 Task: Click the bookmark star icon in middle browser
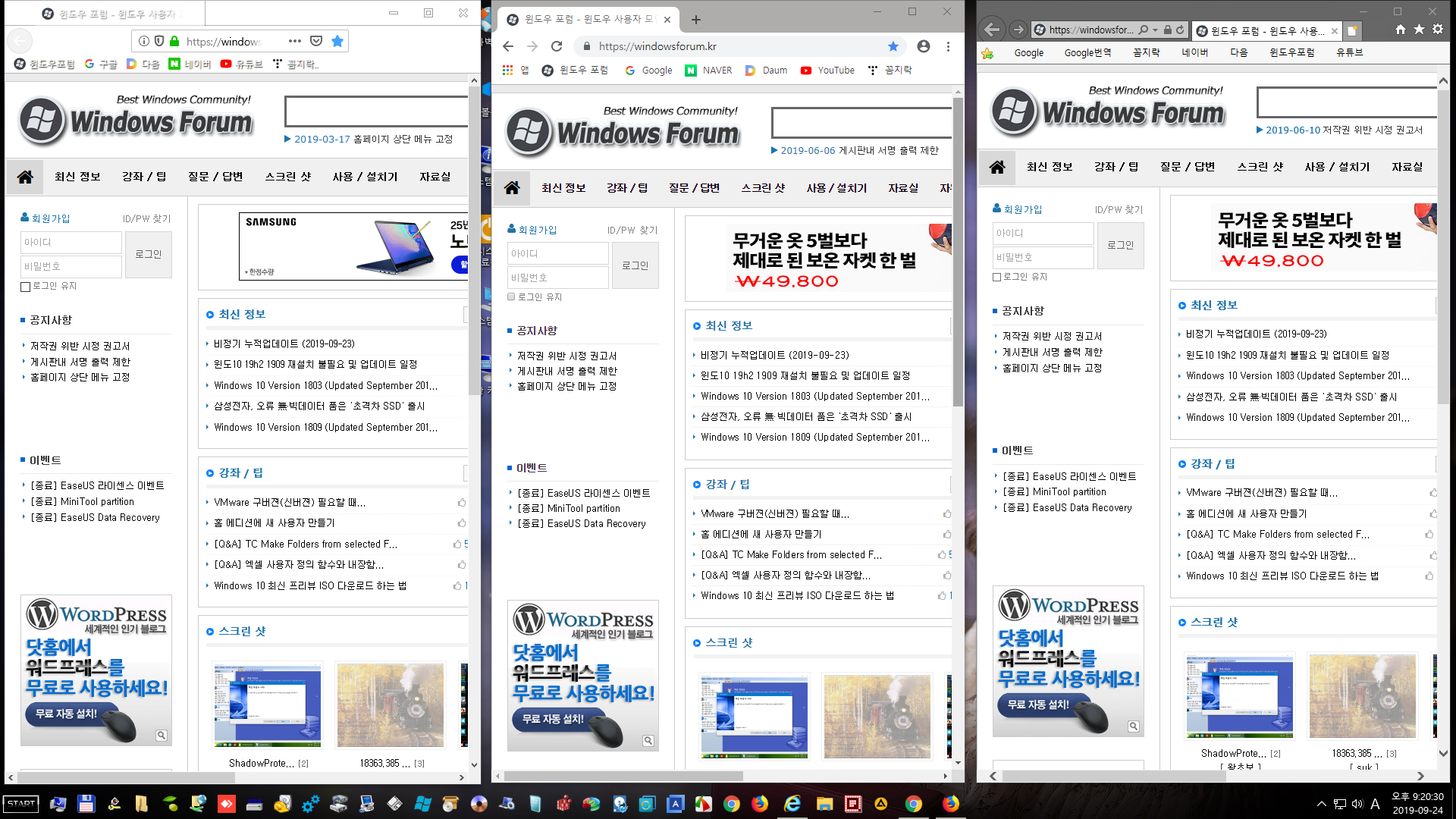click(893, 46)
